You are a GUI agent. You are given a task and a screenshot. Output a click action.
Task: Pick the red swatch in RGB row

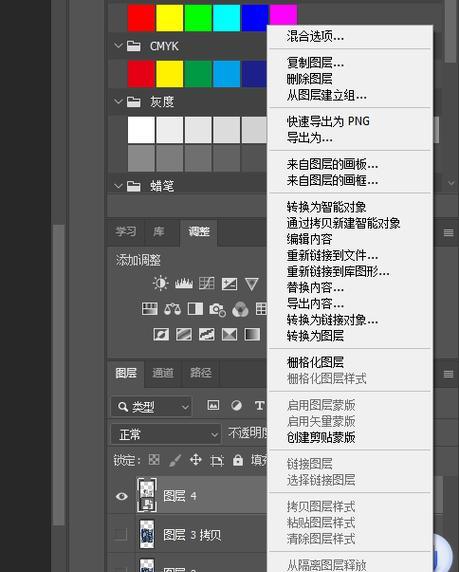point(141,18)
